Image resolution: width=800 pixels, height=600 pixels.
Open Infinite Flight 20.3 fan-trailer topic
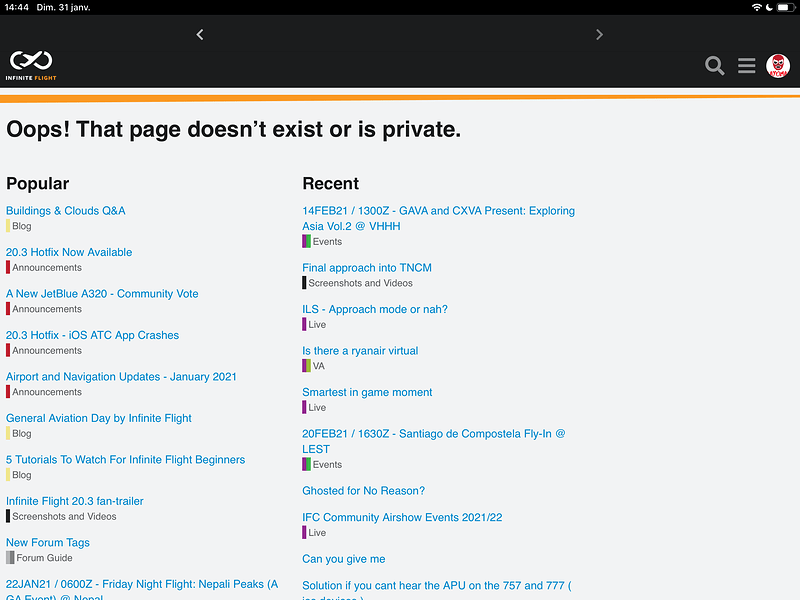pyautogui.click(x=74, y=501)
